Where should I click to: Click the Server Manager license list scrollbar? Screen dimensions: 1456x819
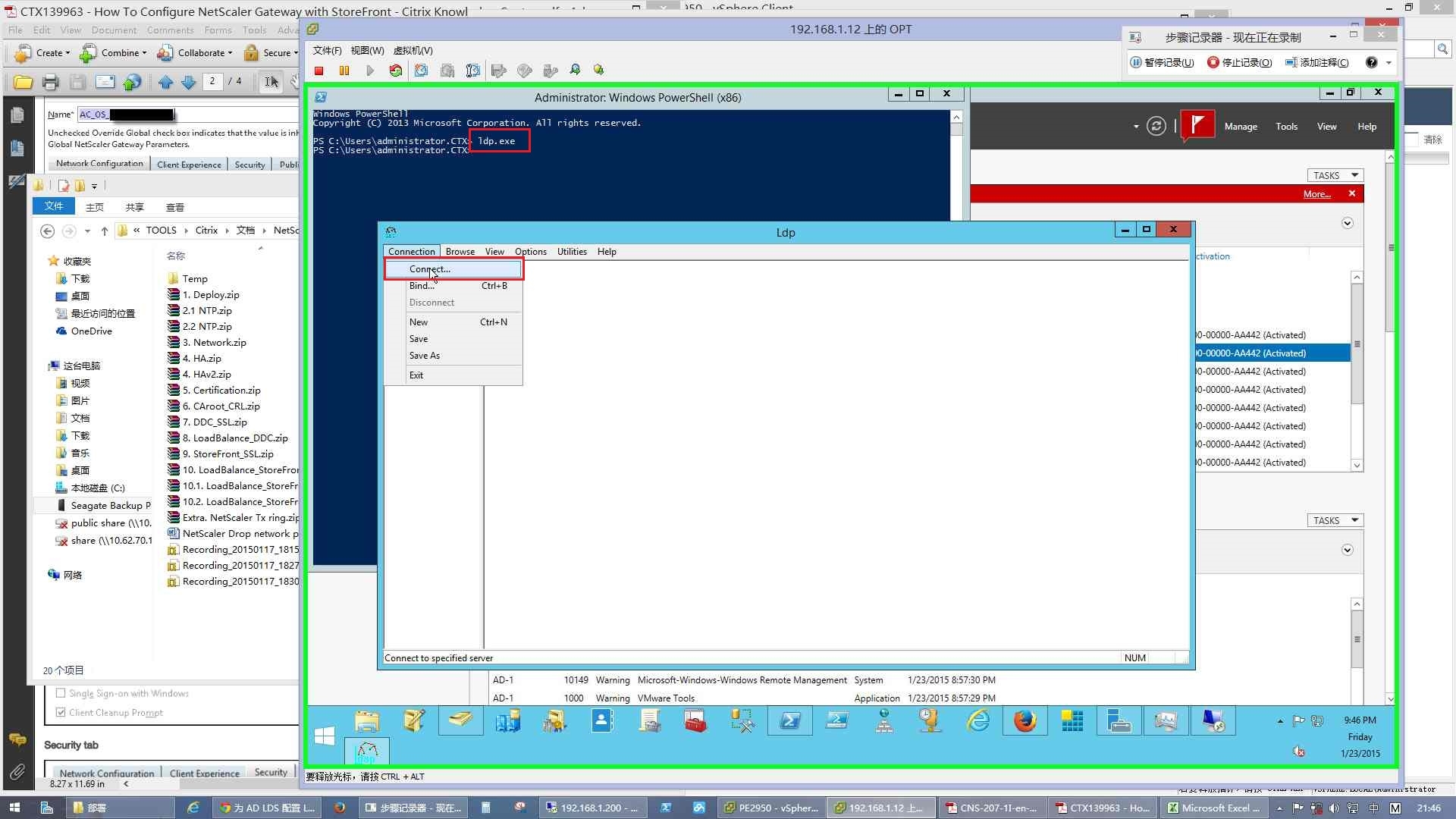click(1357, 372)
